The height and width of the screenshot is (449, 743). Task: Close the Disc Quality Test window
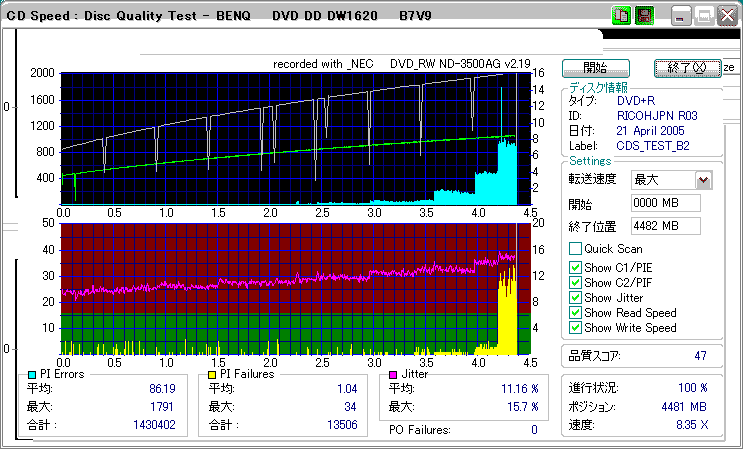coord(726,16)
